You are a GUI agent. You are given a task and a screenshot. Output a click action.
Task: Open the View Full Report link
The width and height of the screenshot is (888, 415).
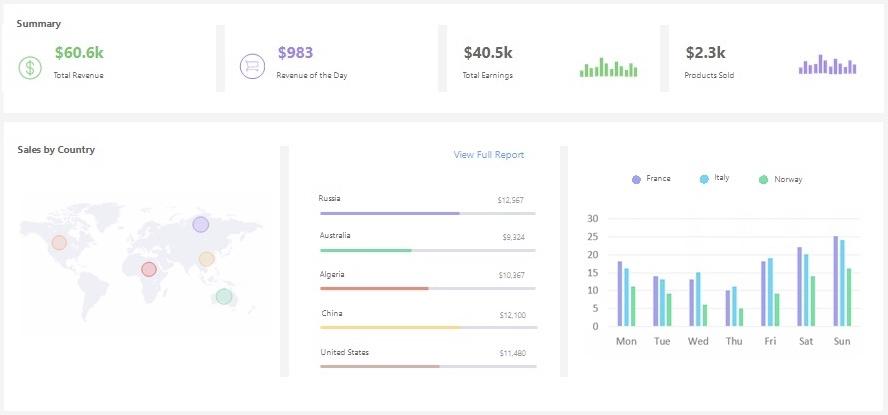pos(488,155)
